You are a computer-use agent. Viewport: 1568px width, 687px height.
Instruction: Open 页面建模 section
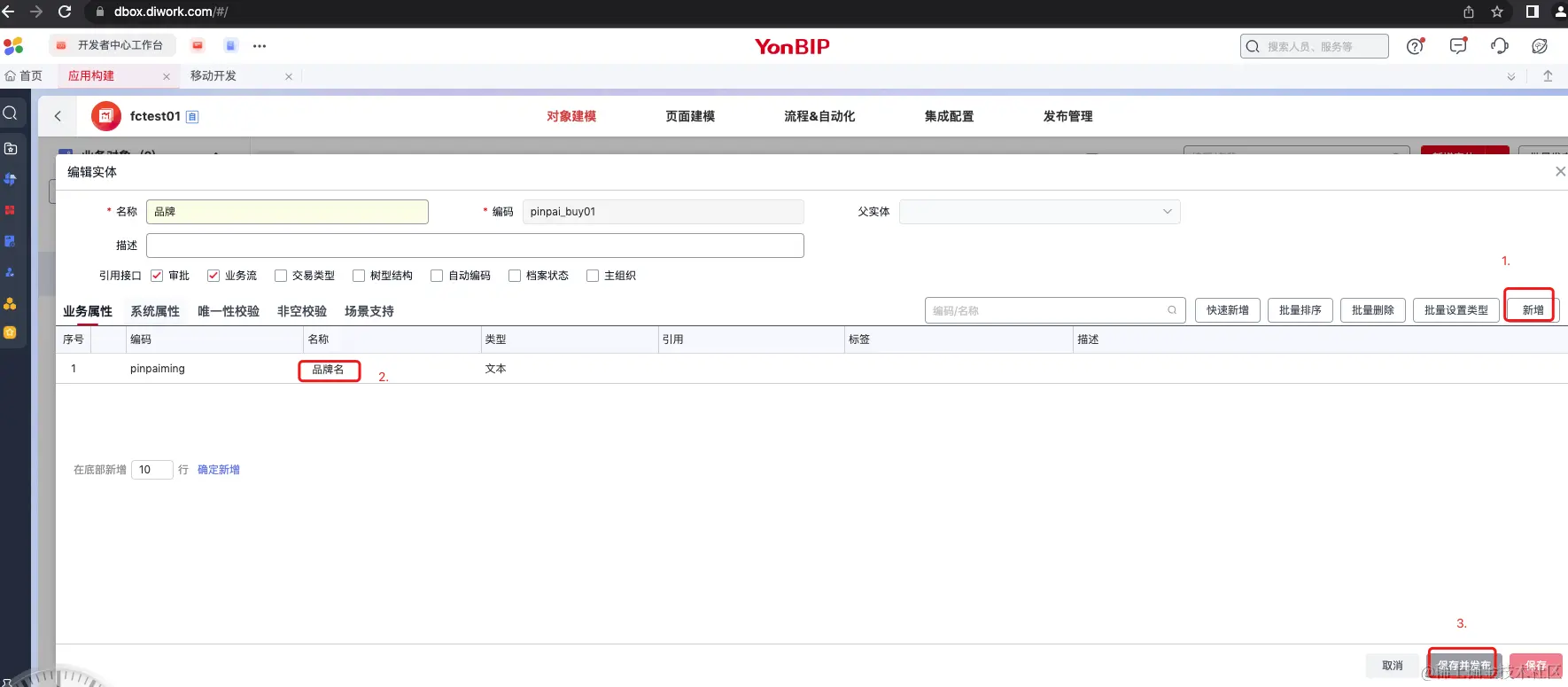690,116
